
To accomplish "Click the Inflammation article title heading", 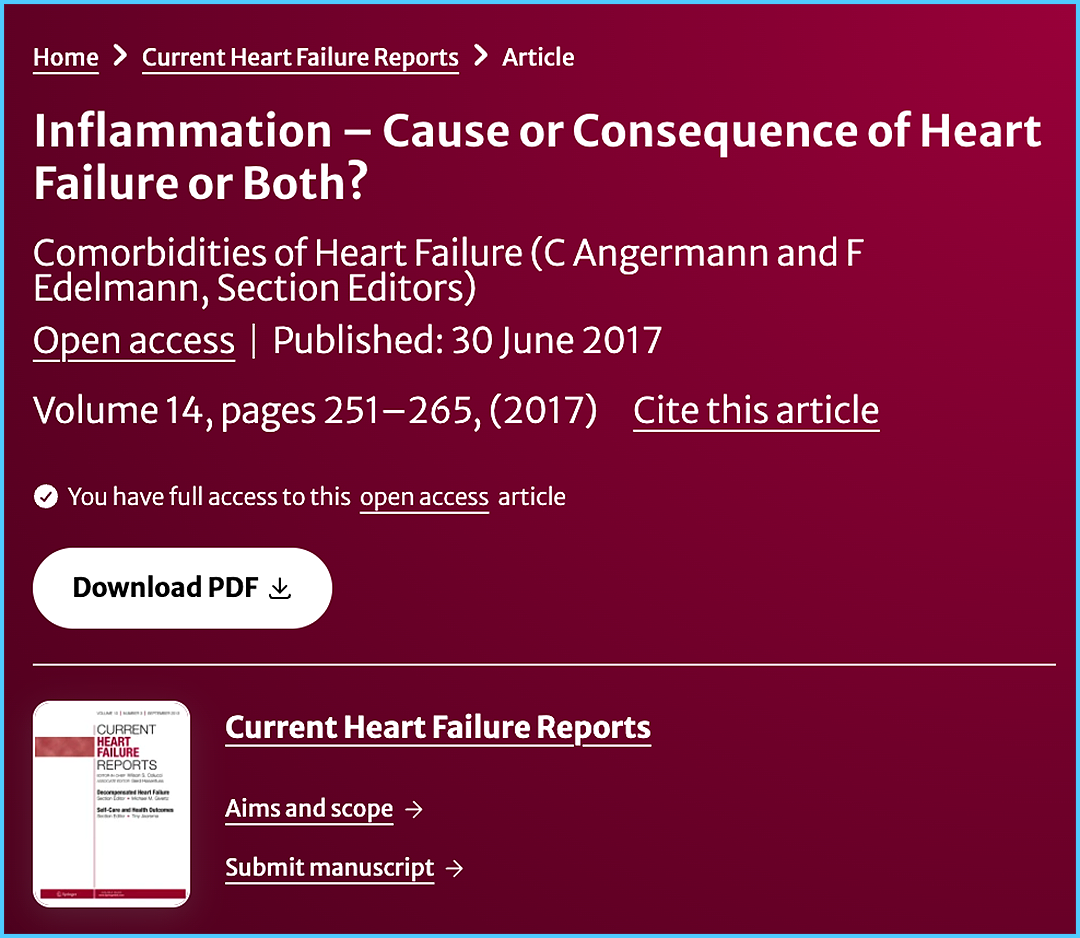I will 537,157.
